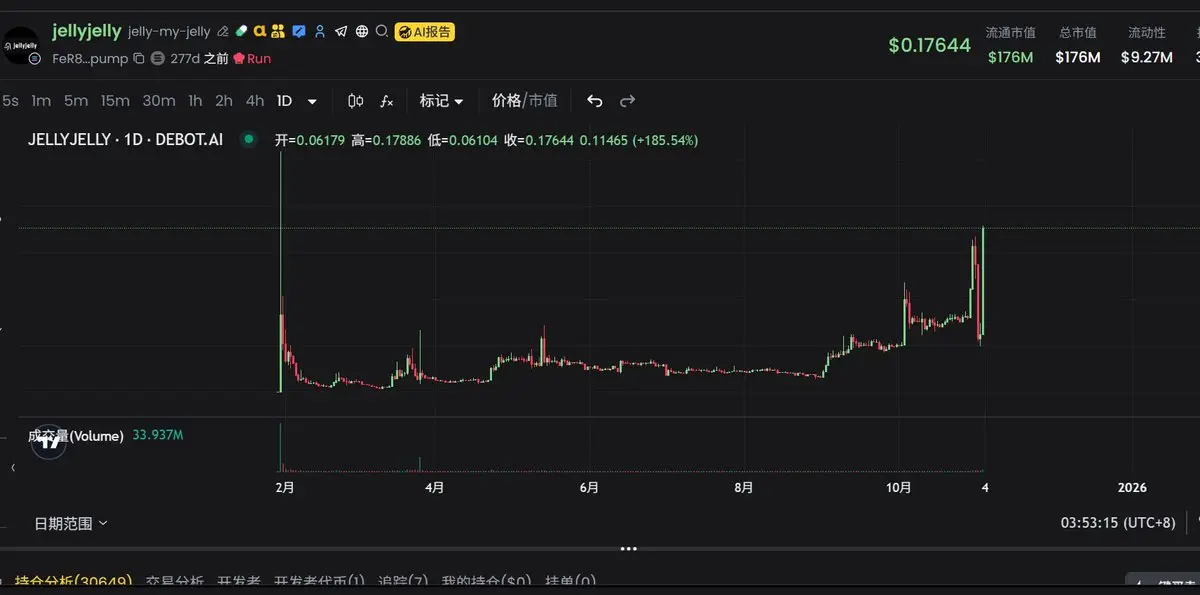1200x595 pixels.
Task: Open the 挂单(0) tab
Action: [570, 581]
